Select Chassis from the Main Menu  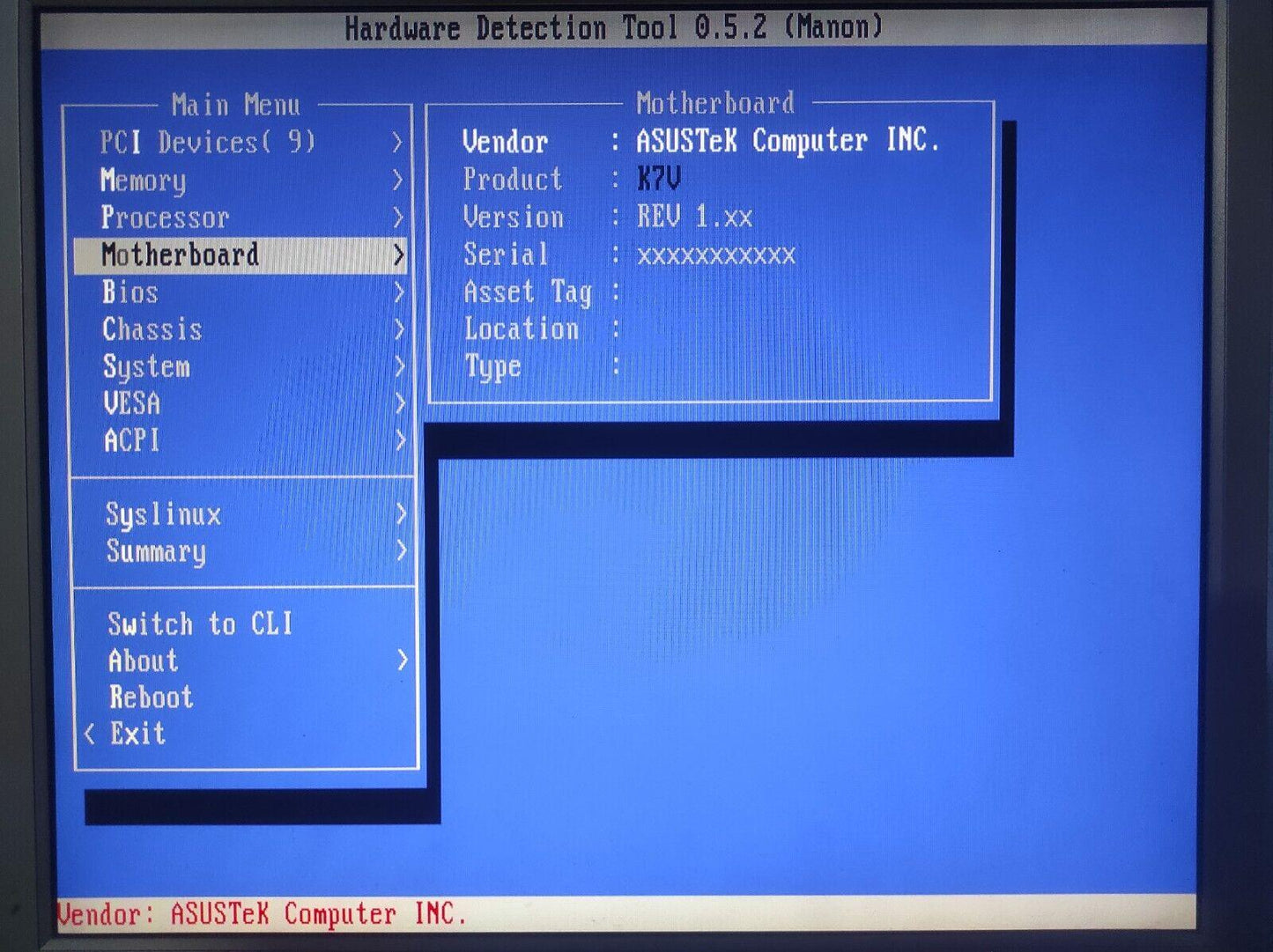(x=152, y=329)
